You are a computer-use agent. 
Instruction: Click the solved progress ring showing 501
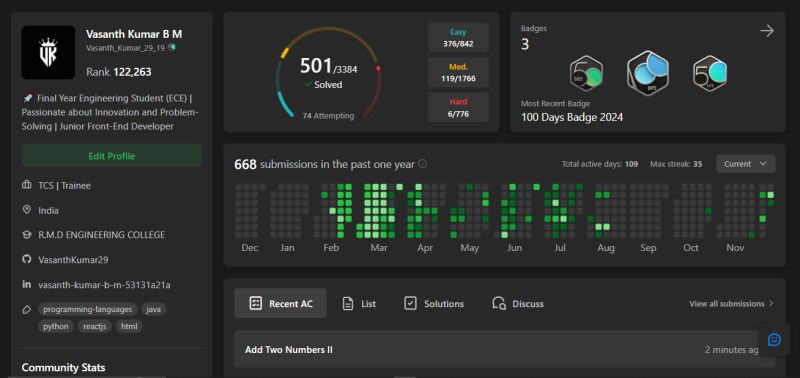[328, 72]
